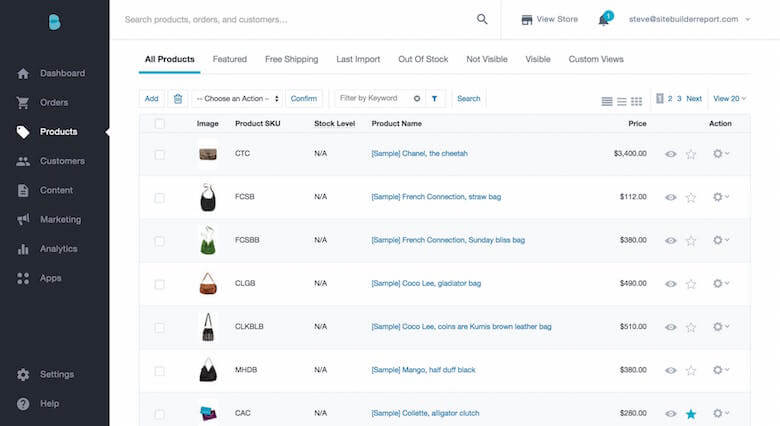Go to Analytics in the sidebar
This screenshot has height=426, width=780.
coord(58,249)
